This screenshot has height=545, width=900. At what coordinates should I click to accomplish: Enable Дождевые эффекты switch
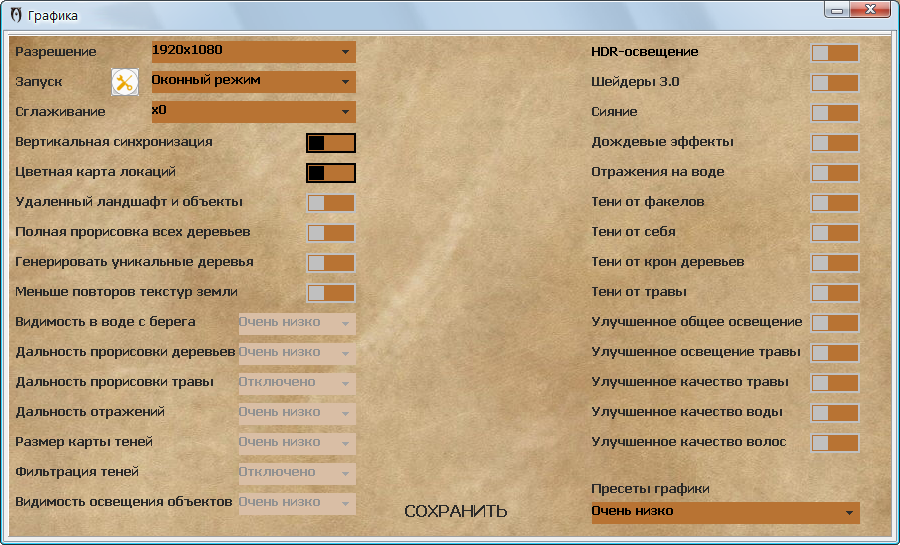834,142
